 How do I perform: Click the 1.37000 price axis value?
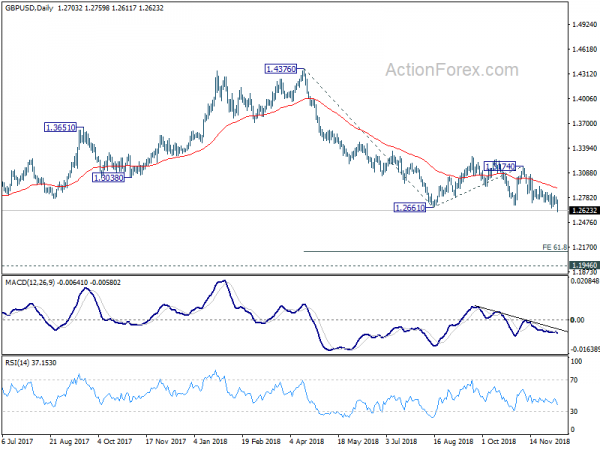[x=585, y=124]
